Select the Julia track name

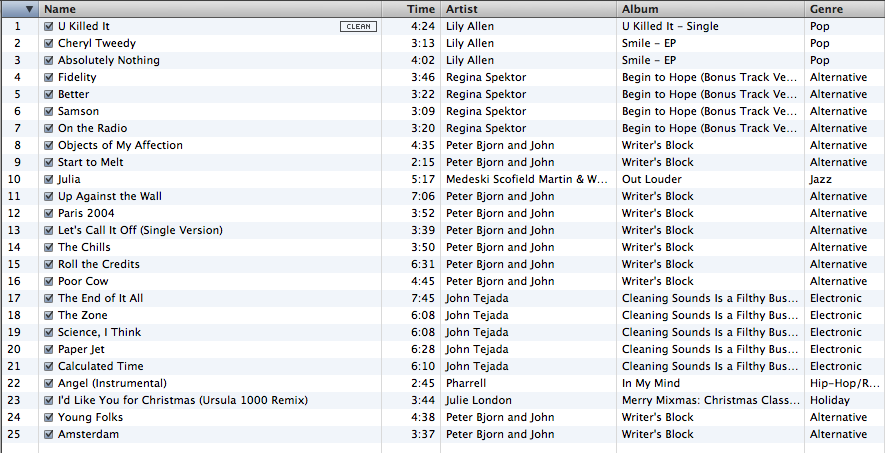[x=69, y=179]
